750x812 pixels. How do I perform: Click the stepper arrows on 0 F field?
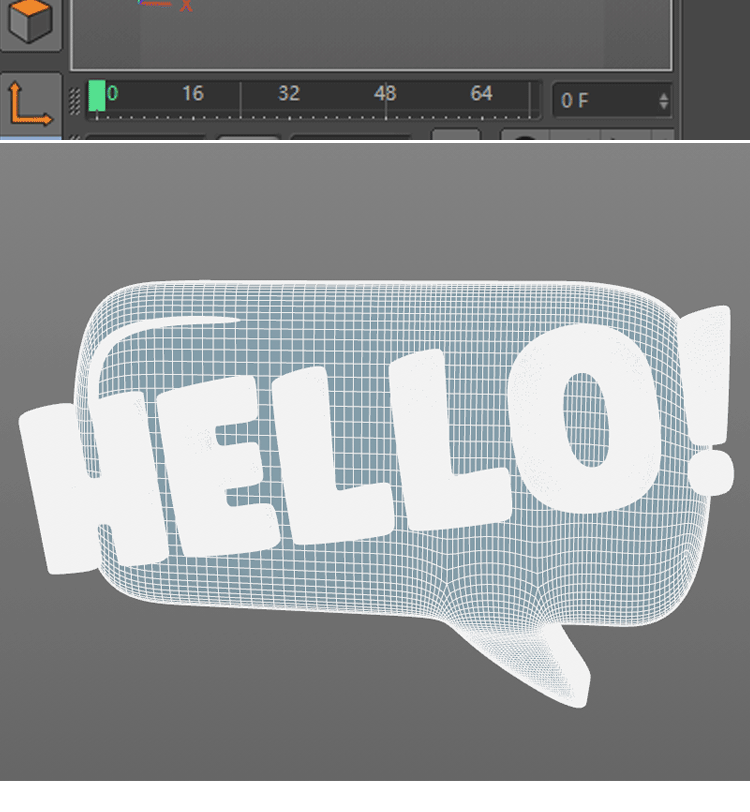pos(663,100)
